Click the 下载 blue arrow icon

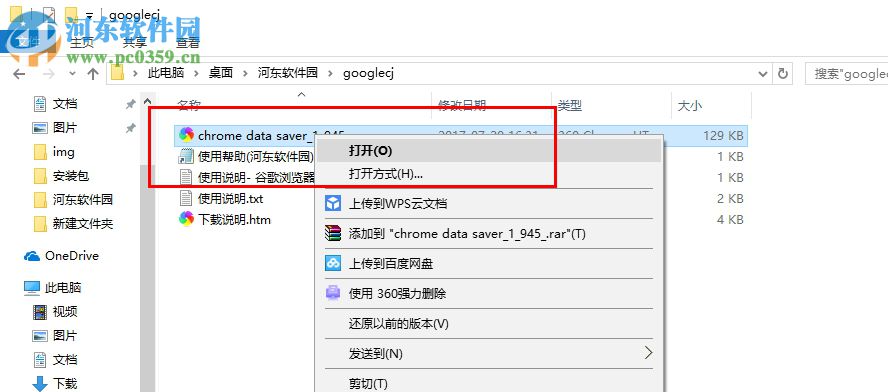(x=40, y=384)
